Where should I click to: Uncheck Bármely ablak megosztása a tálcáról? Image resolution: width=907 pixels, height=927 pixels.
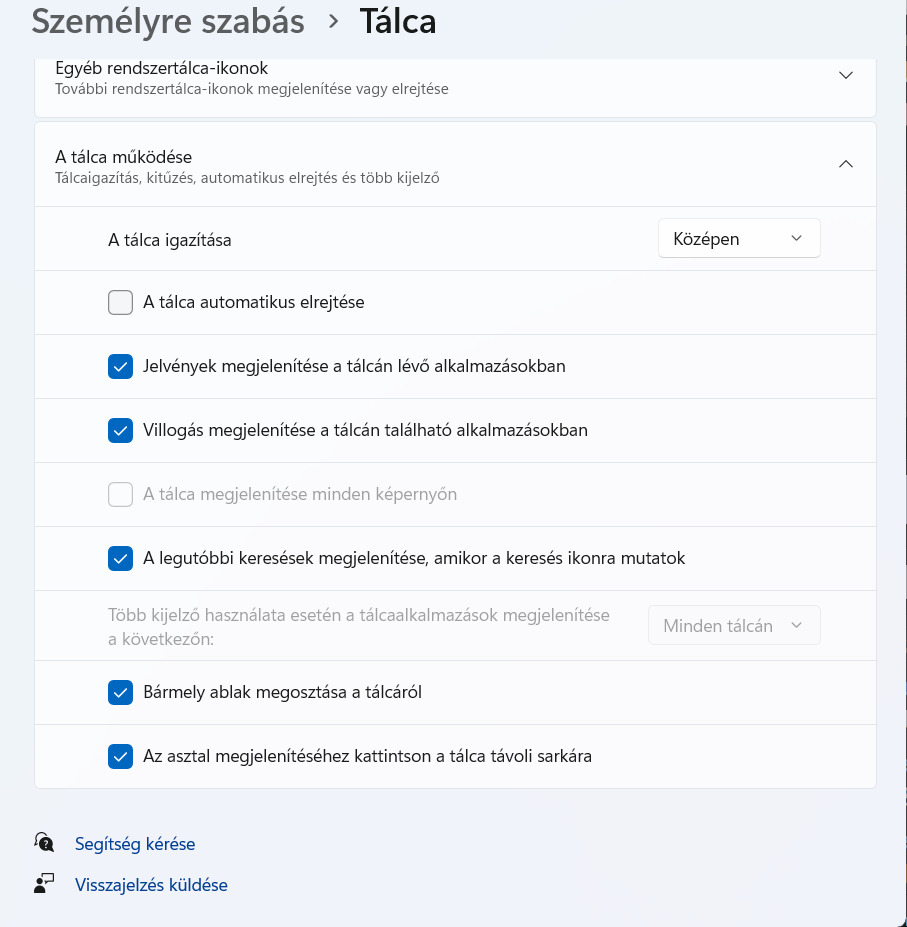(120, 692)
